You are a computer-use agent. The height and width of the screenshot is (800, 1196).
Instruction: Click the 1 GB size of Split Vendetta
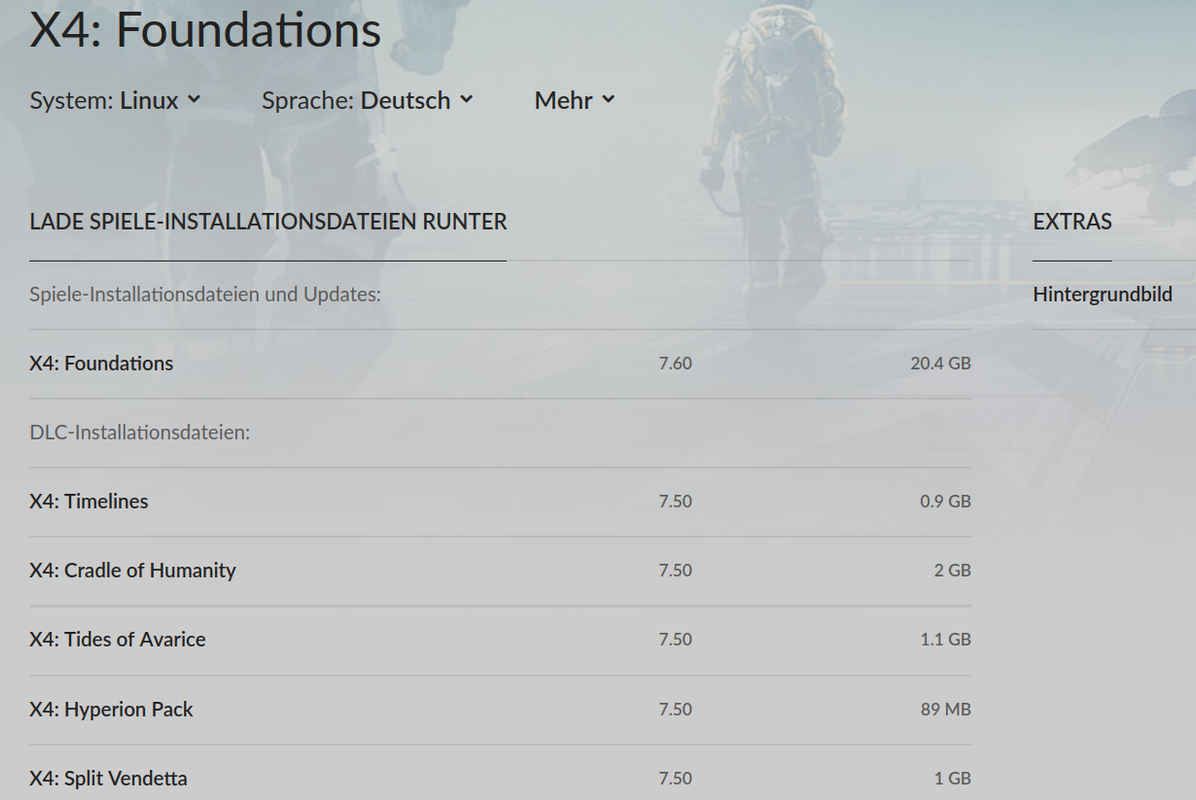point(952,778)
